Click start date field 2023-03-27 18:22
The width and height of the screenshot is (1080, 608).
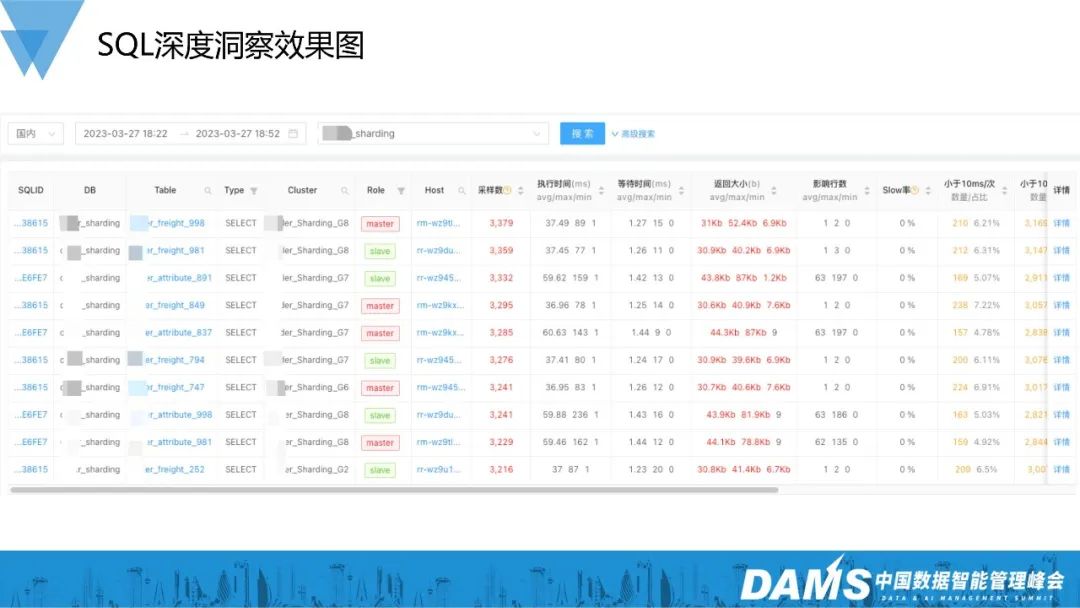tap(125, 134)
